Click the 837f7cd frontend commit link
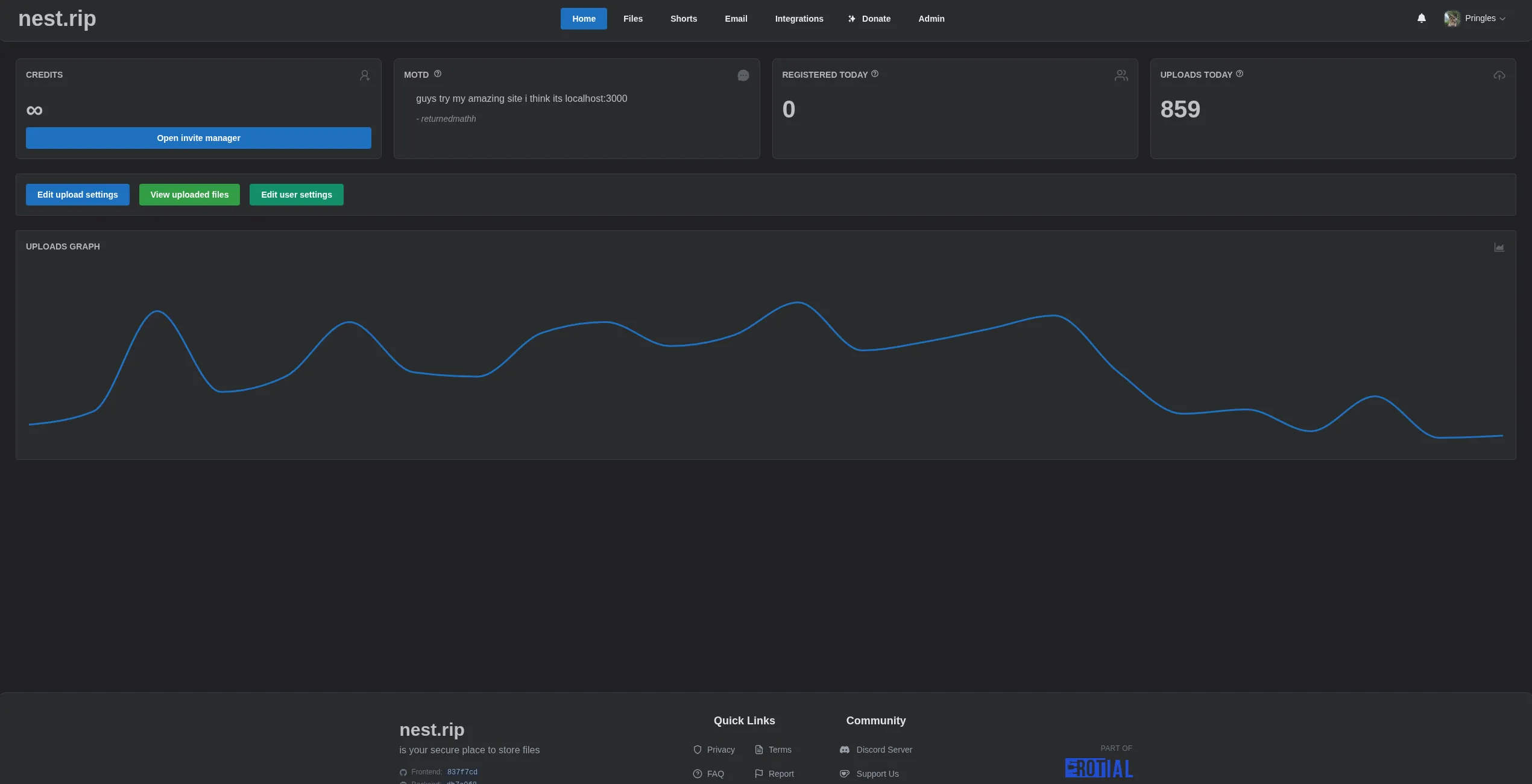This screenshot has width=1532, height=784. click(x=462, y=772)
